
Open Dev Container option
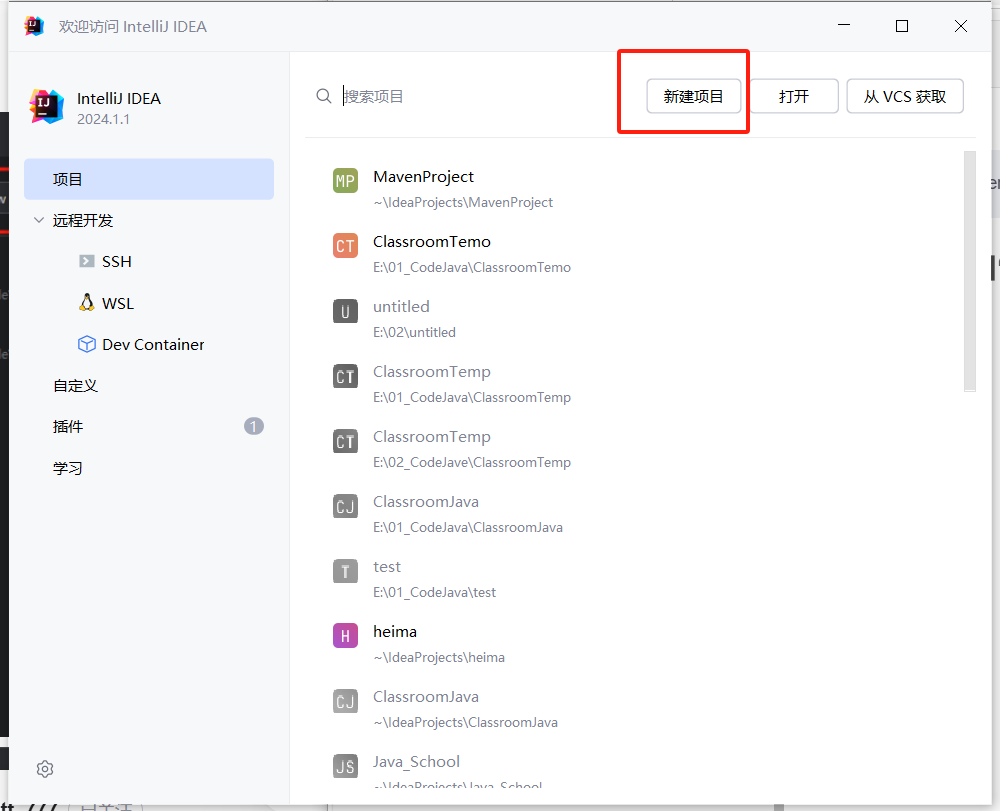coord(153,344)
